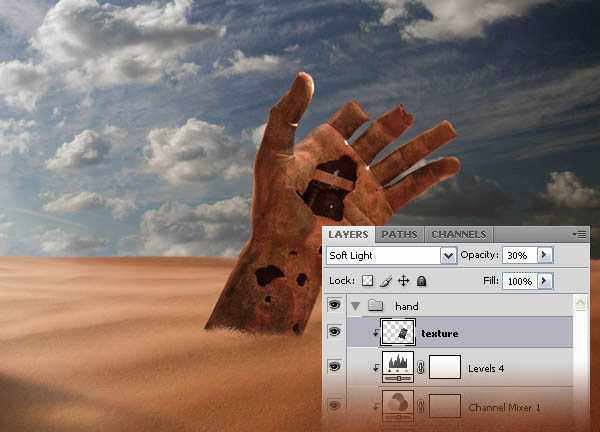Toggle visibility of the texture layer
Viewport: 600px width, 432px height.
pos(334,331)
